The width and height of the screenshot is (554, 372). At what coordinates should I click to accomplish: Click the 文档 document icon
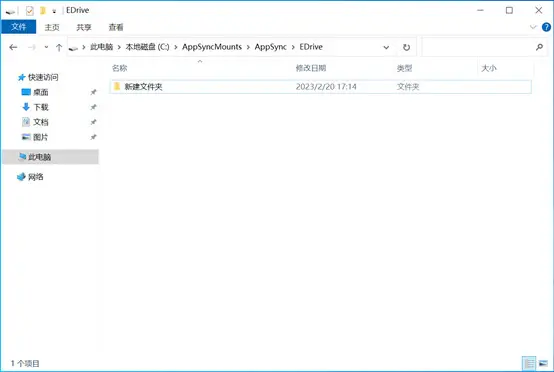point(26,122)
